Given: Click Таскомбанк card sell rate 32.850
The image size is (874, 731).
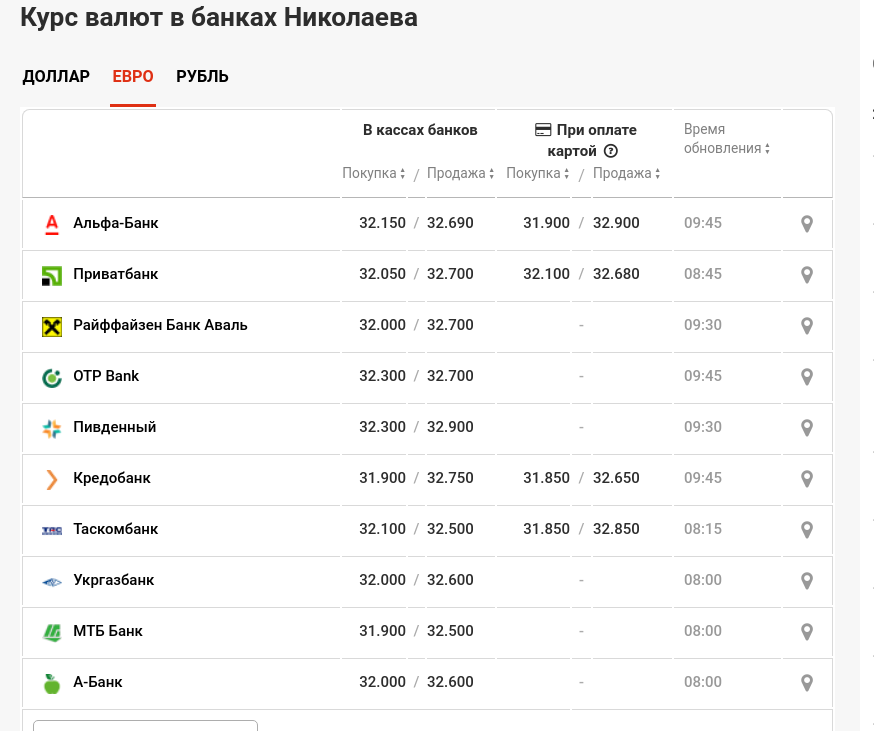Looking at the screenshot, I should click(x=616, y=529).
